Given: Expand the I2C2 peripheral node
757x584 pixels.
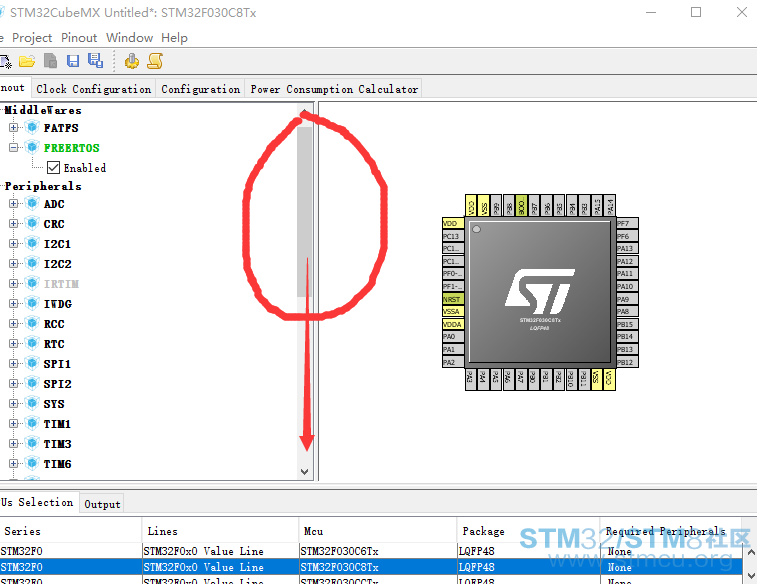Looking at the screenshot, I should point(14,264).
